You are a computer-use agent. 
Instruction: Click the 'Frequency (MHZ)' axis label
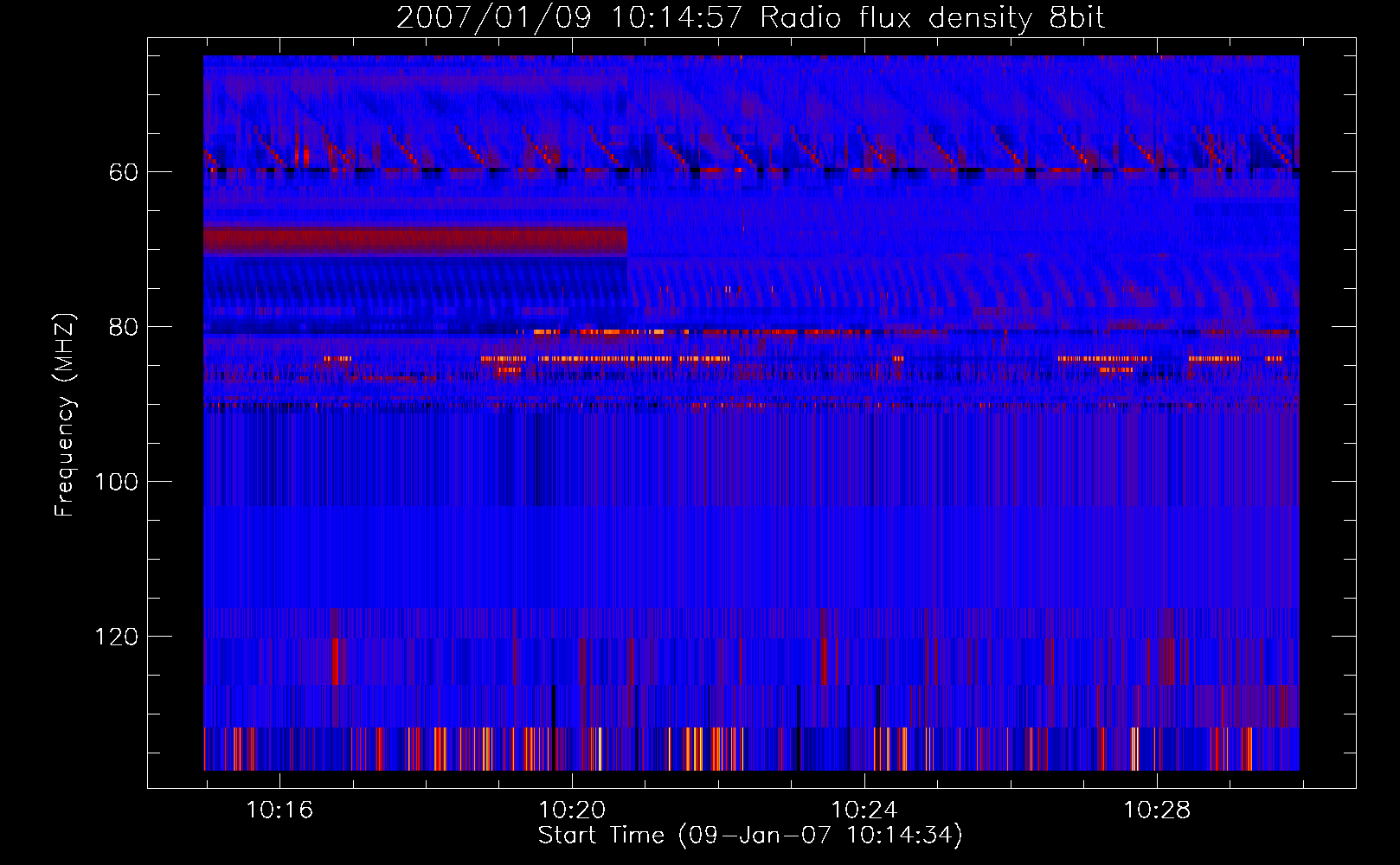click(65, 414)
